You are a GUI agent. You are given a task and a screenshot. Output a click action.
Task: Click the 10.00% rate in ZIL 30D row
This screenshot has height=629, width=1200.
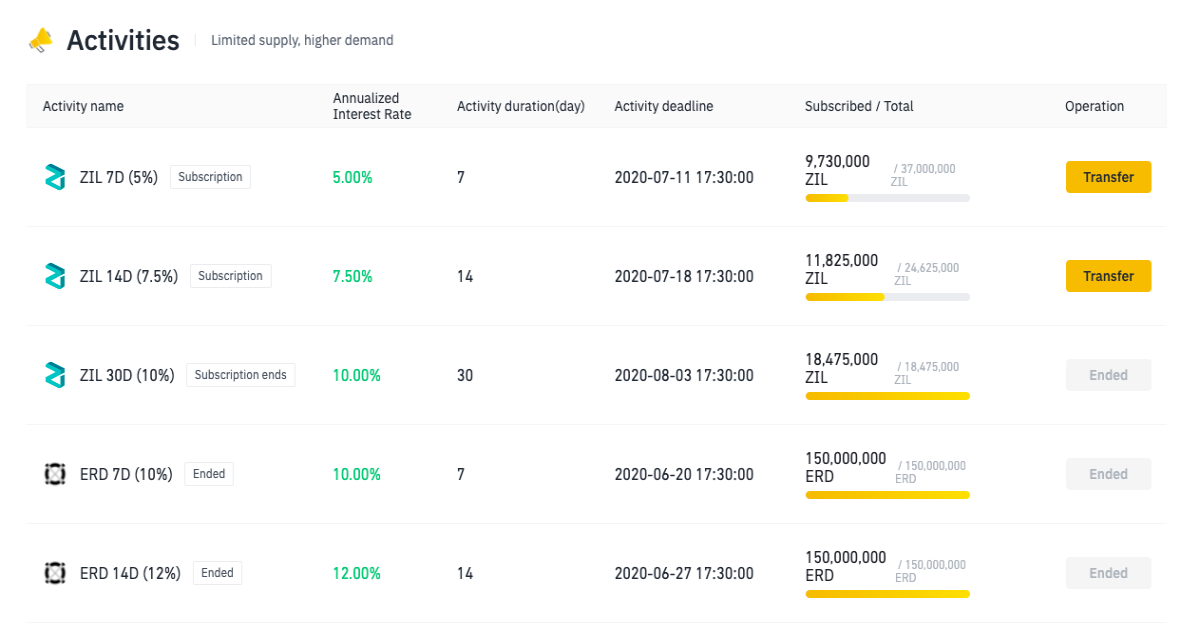point(357,375)
